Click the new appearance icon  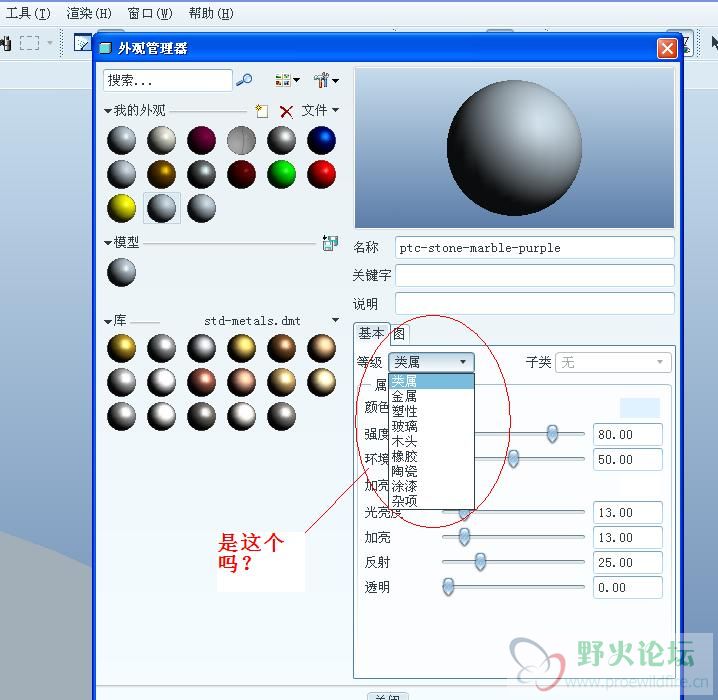(261, 111)
